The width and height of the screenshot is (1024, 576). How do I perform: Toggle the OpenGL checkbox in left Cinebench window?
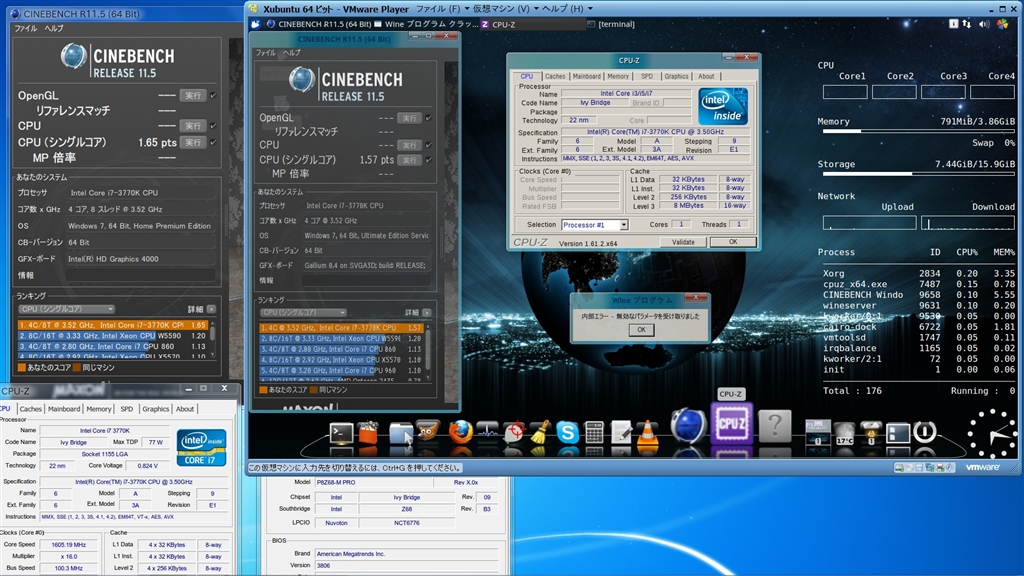213,95
